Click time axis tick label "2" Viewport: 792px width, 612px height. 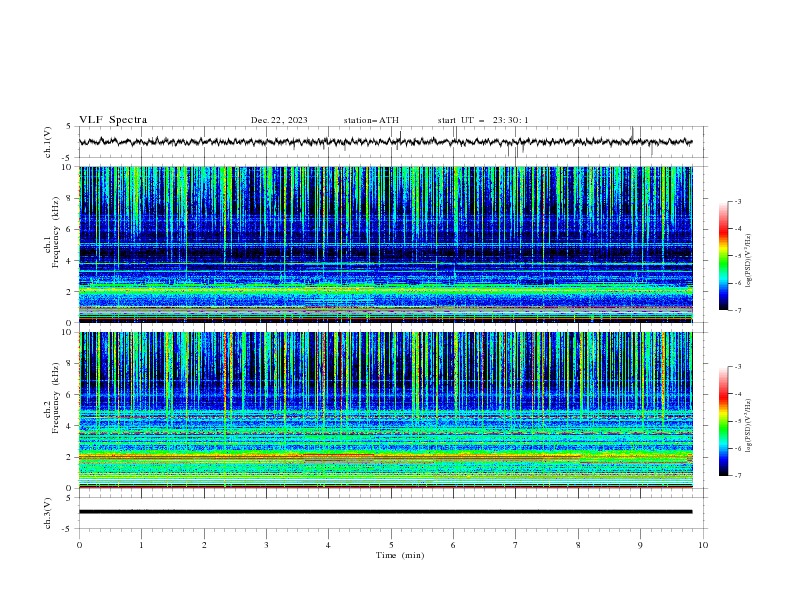(204, 545)
